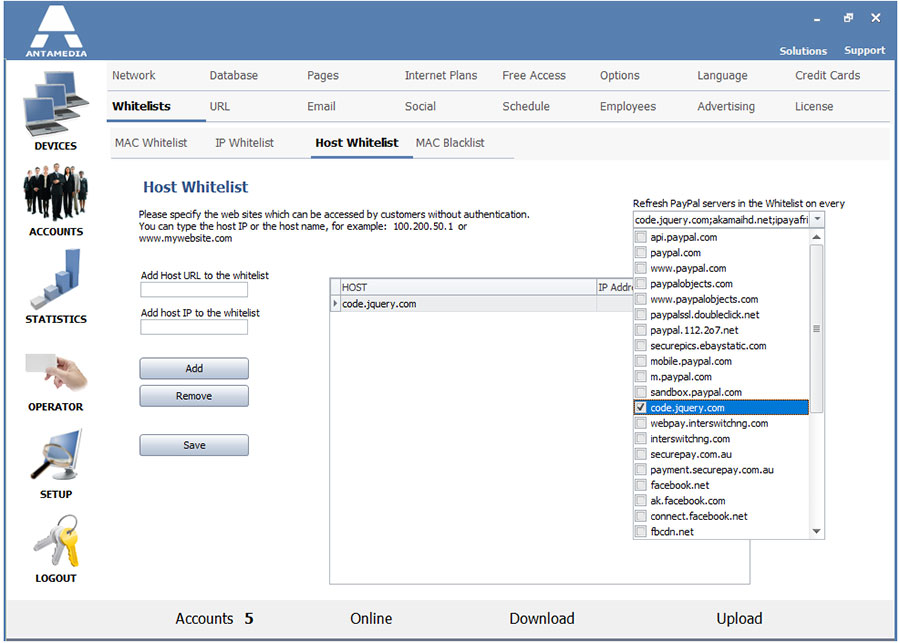900x643 pixels.
Task: Go to the Social tab
Action: tap(420, 106)
